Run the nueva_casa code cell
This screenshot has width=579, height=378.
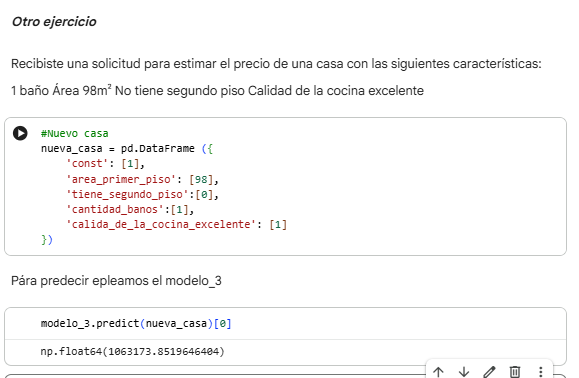(x=20, y=133)
